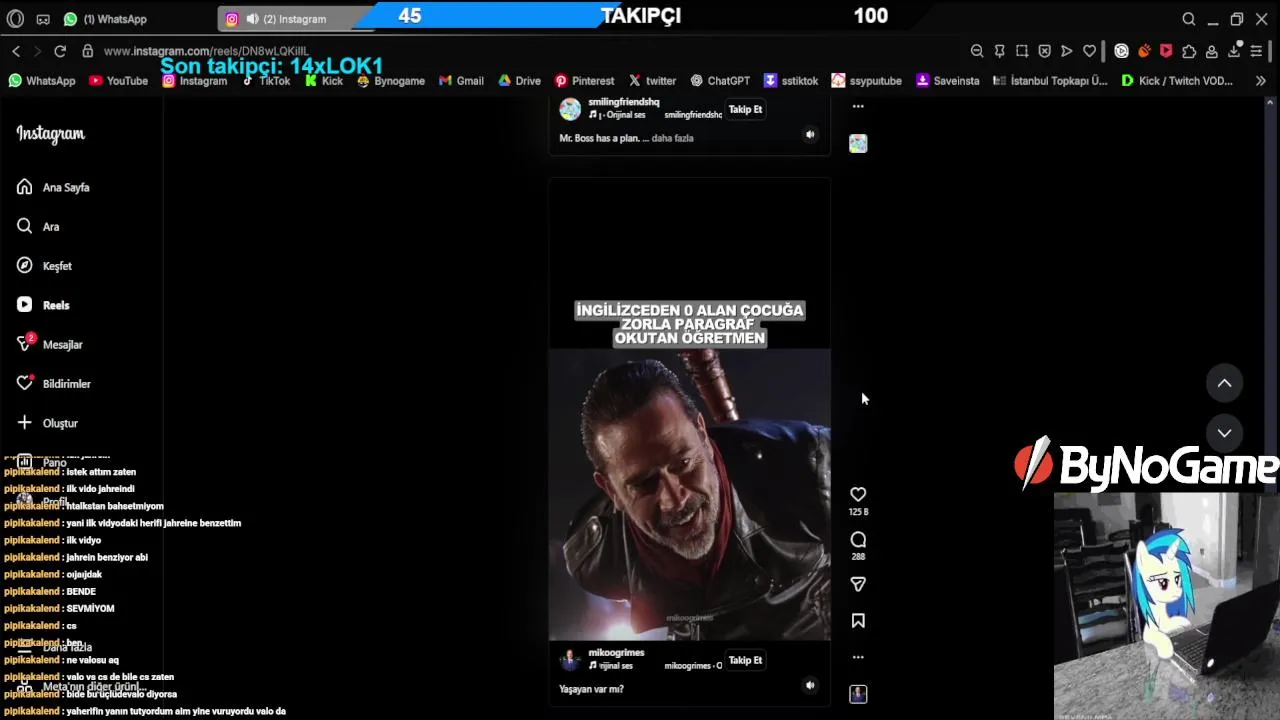Open comments showing 288 on the reel
1280x720 pixels.
click(x=858, y=540)
